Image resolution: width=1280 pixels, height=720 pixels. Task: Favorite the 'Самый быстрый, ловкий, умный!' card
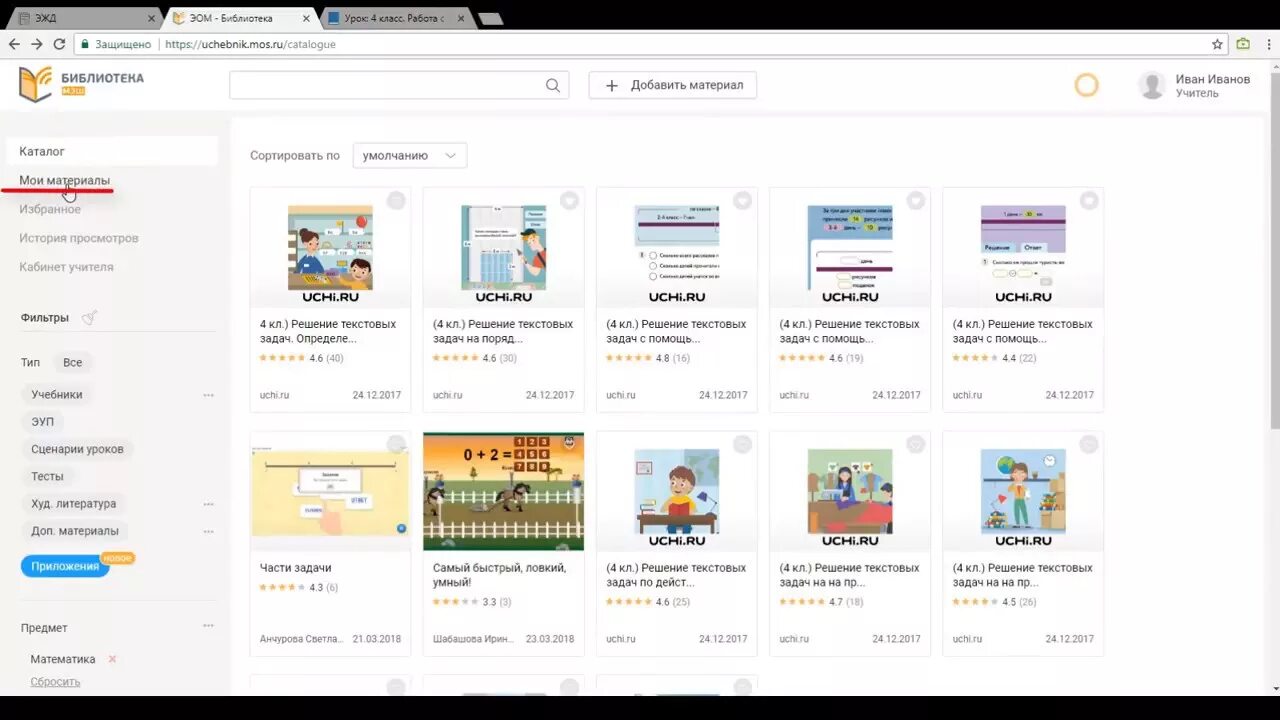click(x=569, y=445)
